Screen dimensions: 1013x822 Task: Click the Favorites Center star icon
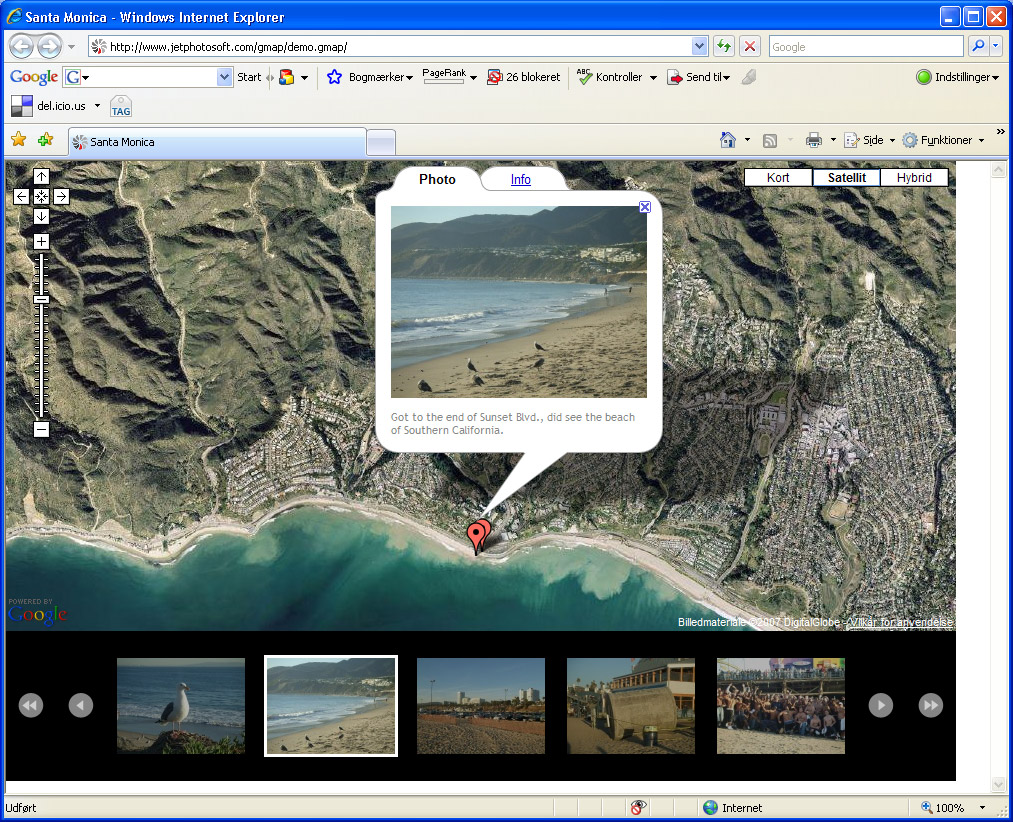coord(18,140)
